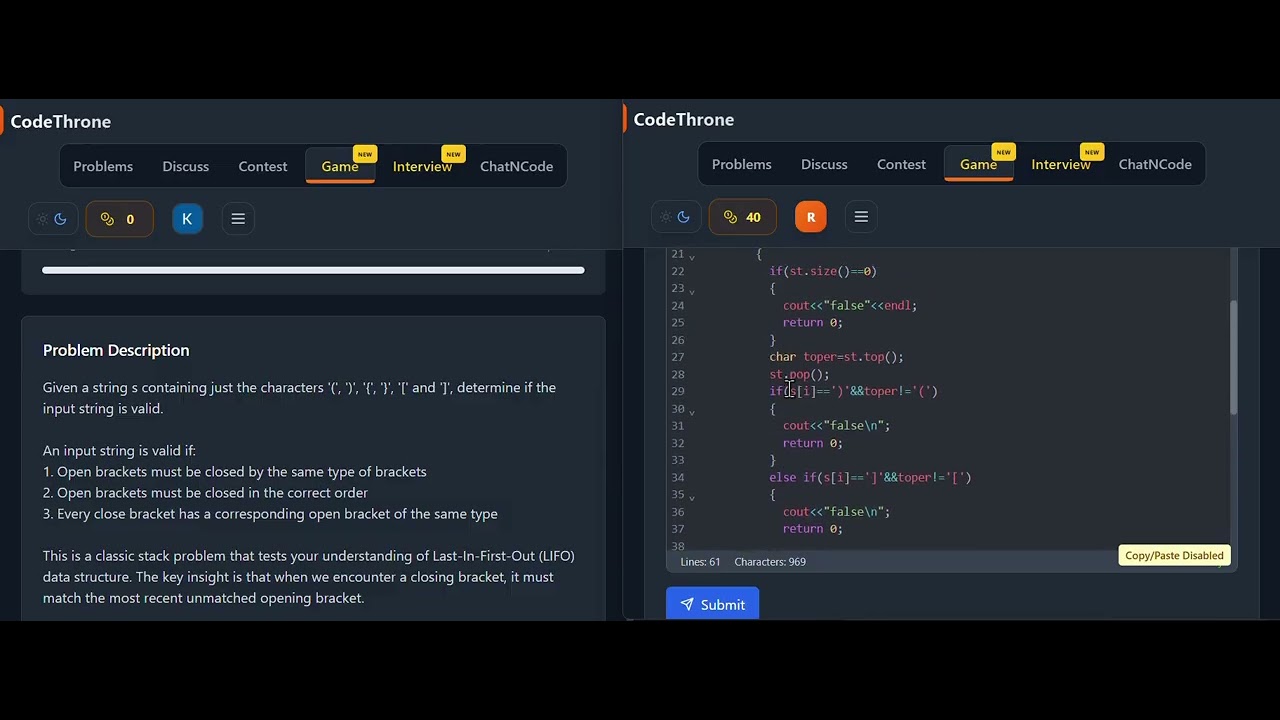Viewport: 1280px width, 720px height.
Task: Open ChatNCode tab in left CodeThrone window
Action: (516, 166)
